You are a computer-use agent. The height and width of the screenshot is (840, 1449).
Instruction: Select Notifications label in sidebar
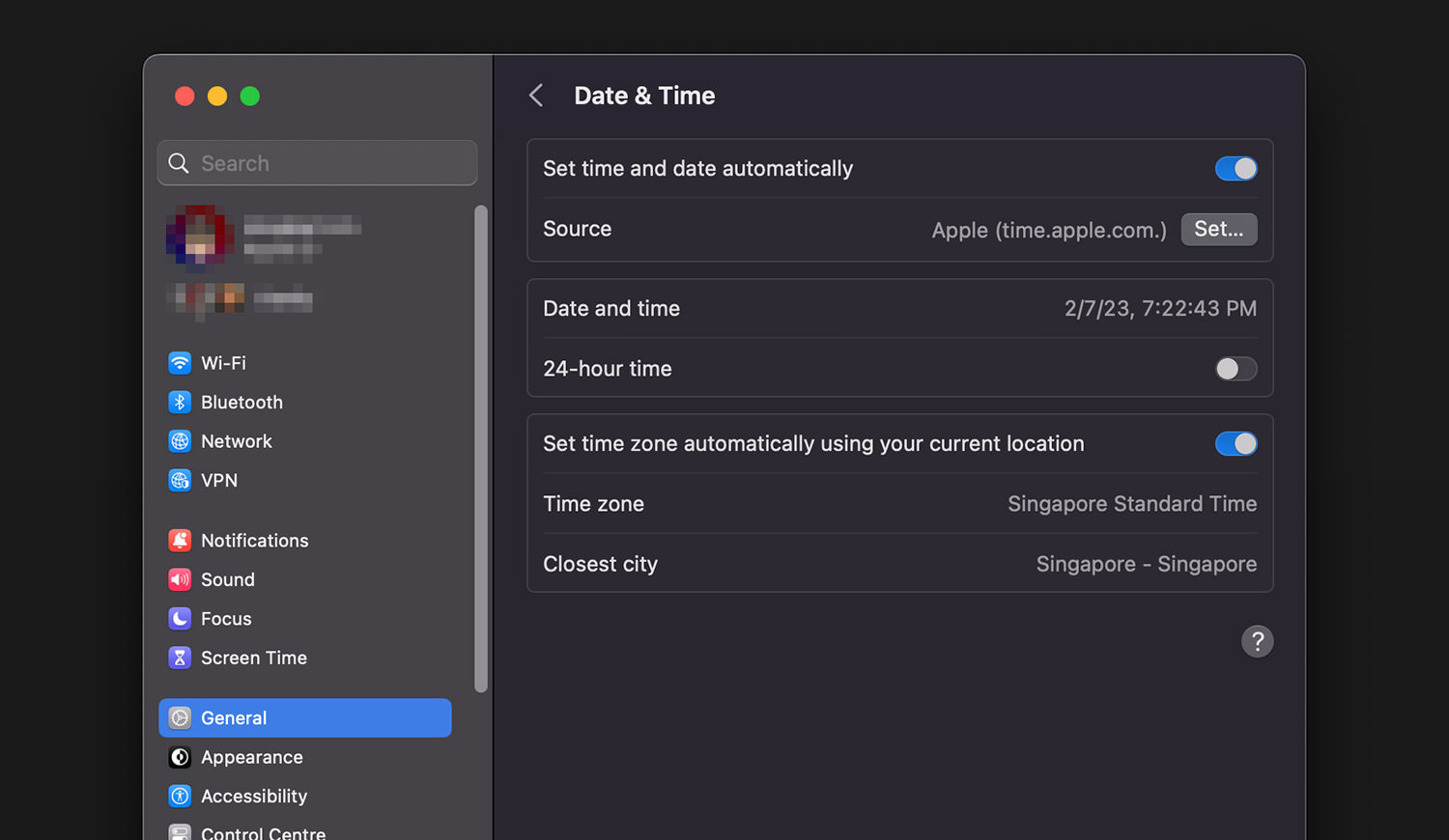coord(255,541)
